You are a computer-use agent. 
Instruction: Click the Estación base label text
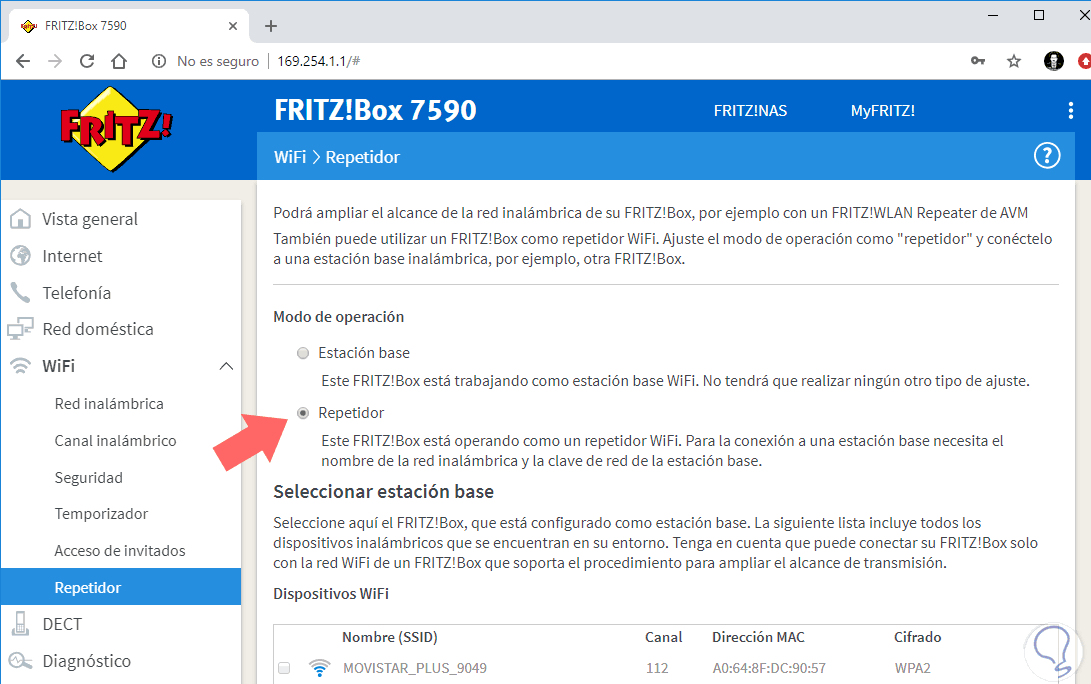(x=364, y=353)
